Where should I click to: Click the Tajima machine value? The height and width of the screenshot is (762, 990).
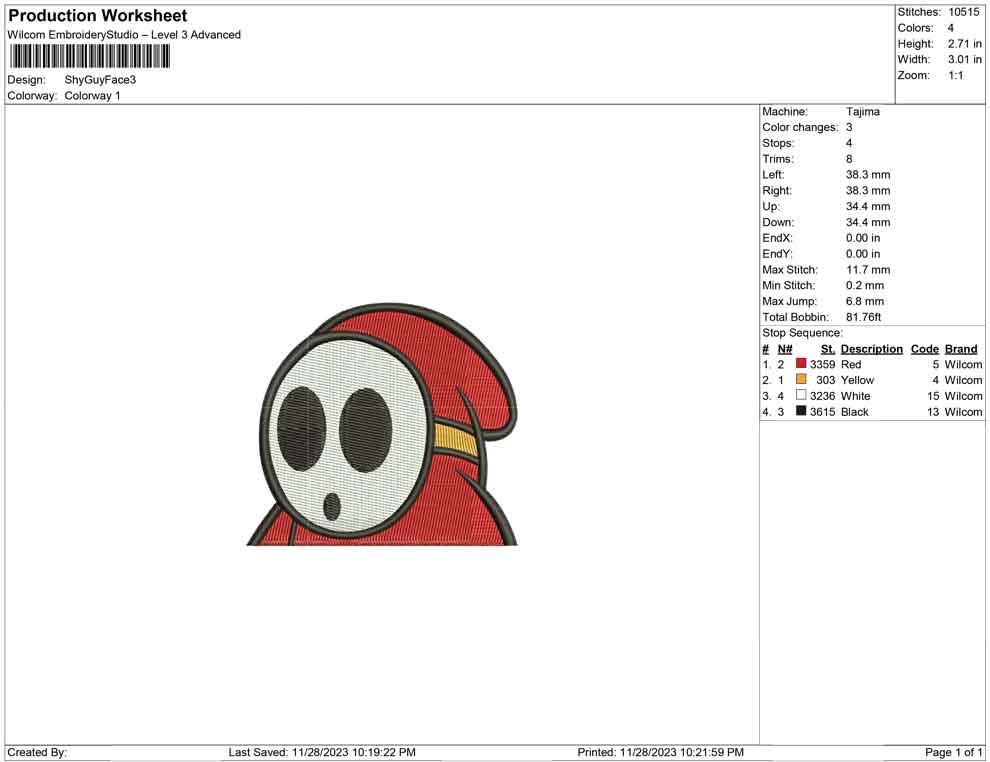point(862,112)
